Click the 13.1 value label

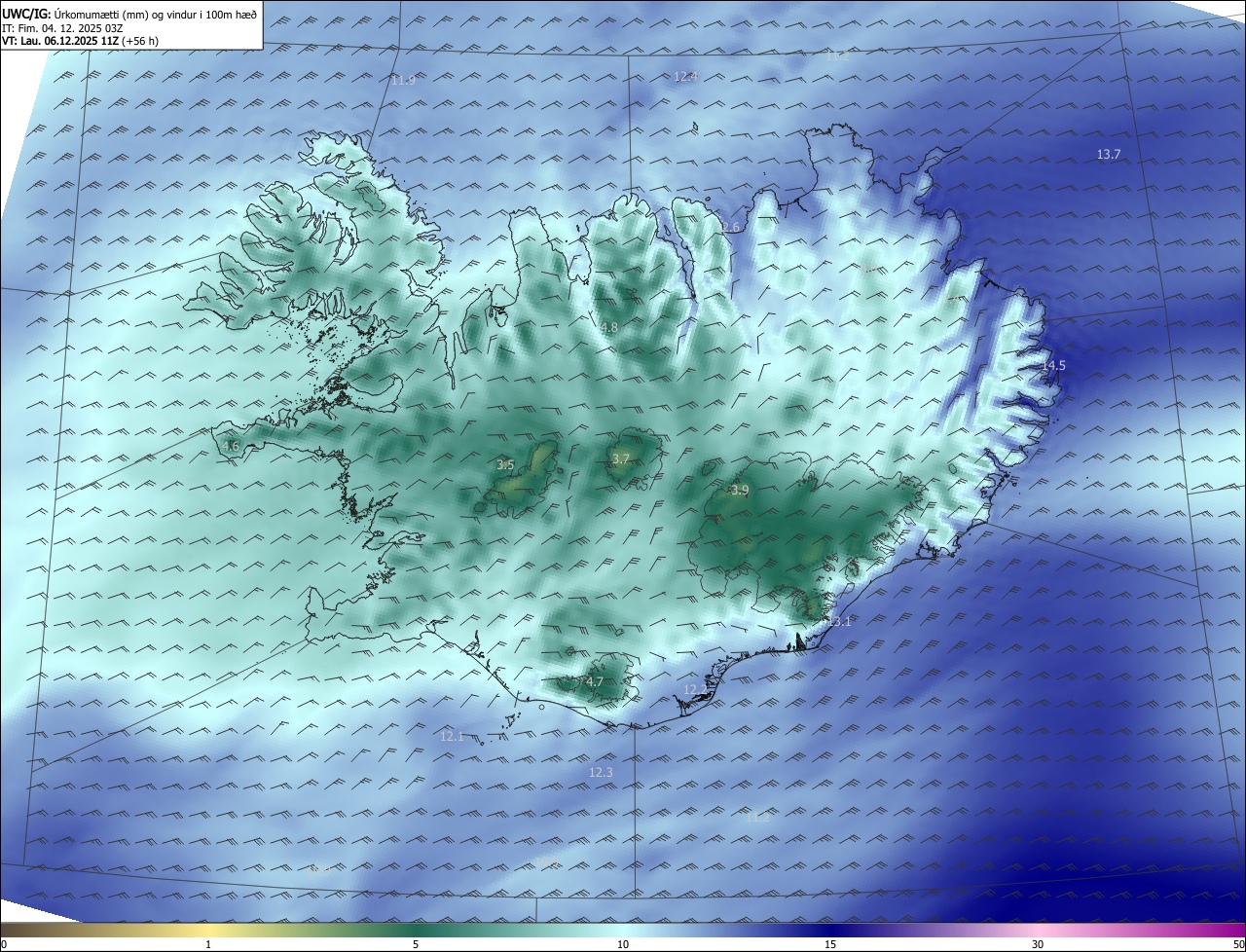839,622
